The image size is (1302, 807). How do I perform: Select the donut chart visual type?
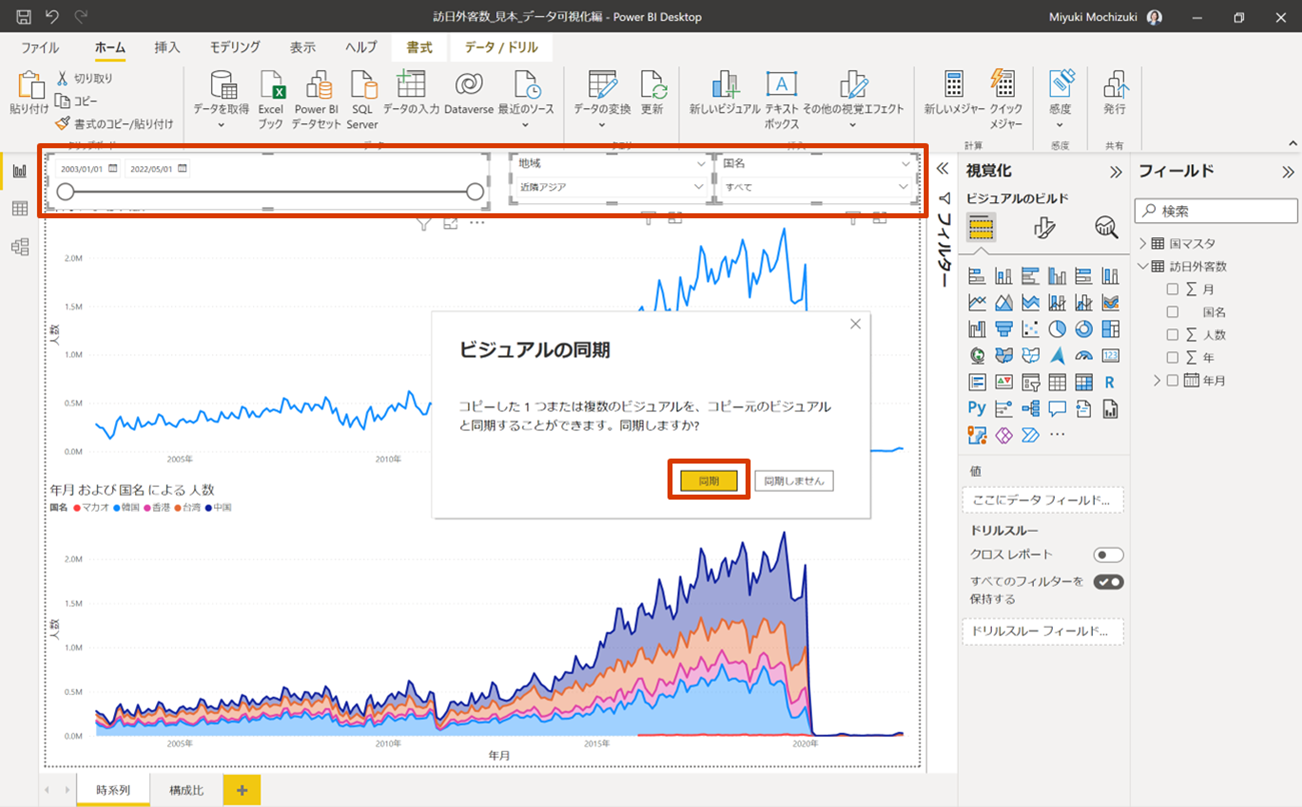pos(1084,329)
